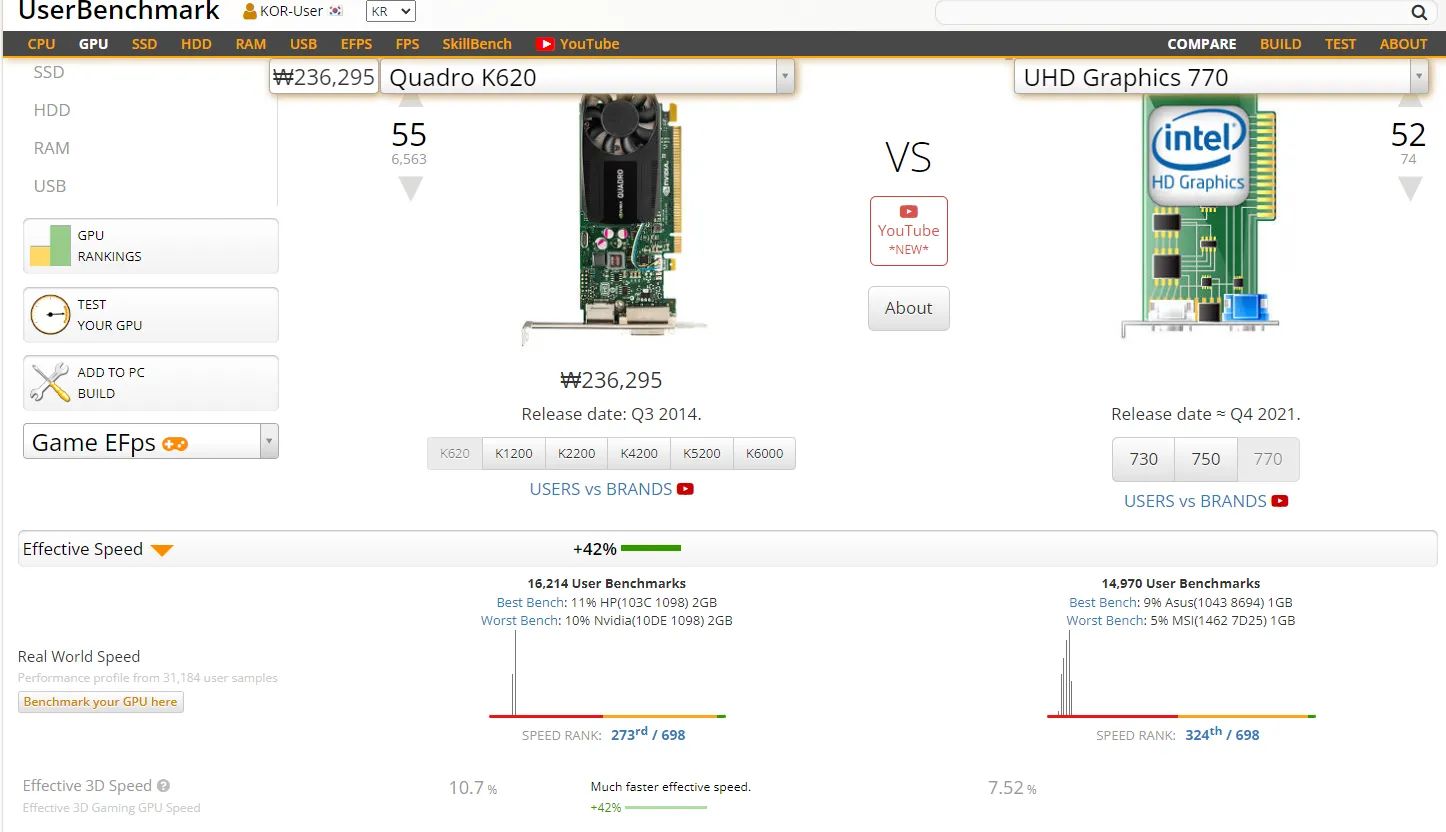Downvote UHD Graphics 770 with down arrow

(x=1409, y=189)
